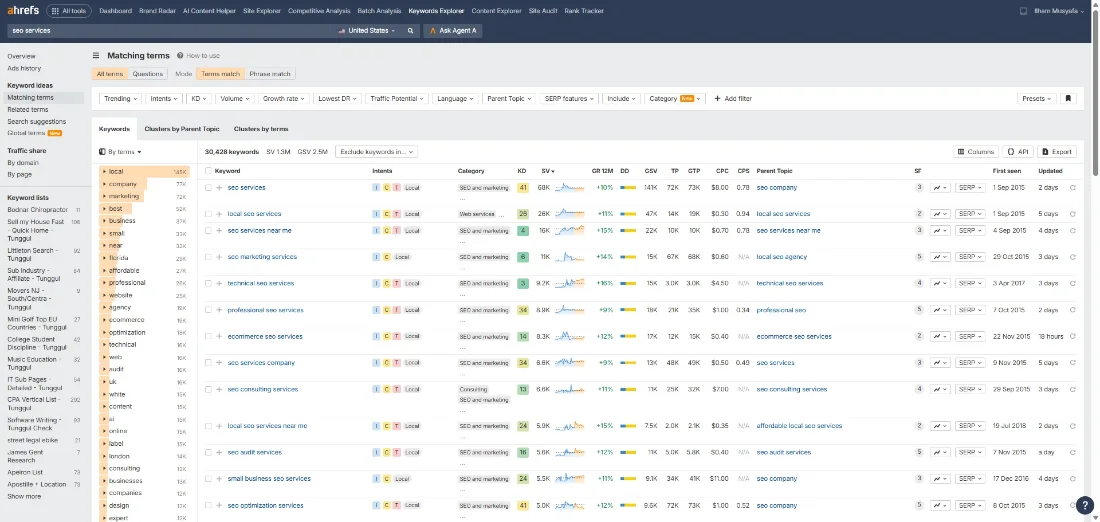Check the local seo services row checkbox

pyautogui.click(x=208, y=214)
